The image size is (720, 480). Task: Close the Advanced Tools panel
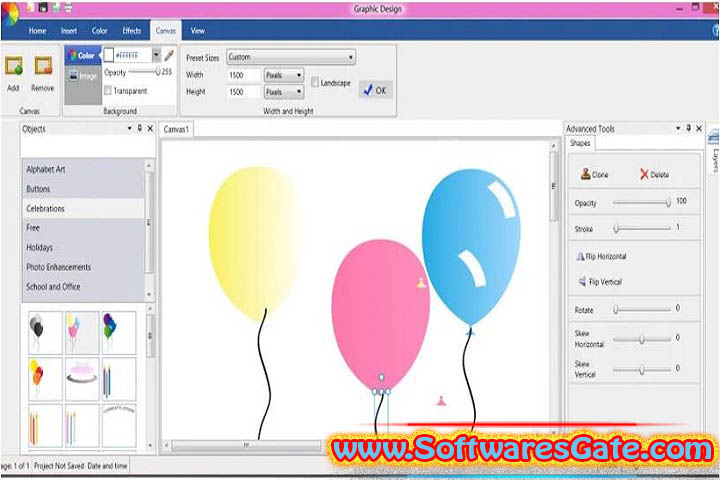pyautogui.click(x=699, y=129)
